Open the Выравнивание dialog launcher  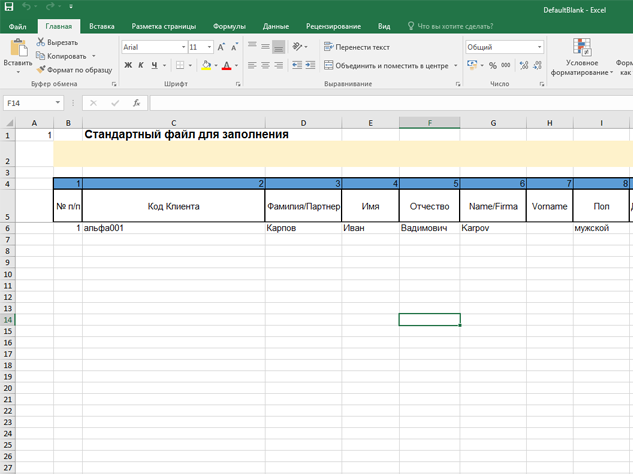[458, 84]
